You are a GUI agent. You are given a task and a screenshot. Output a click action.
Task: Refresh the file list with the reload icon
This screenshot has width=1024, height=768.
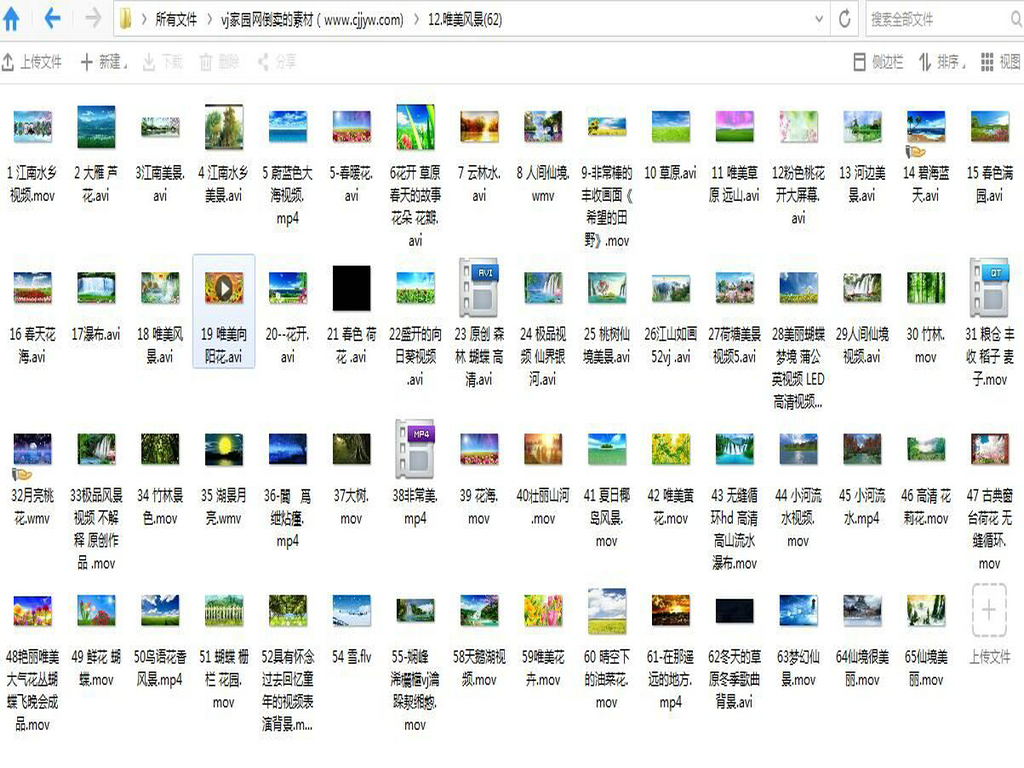843,18
